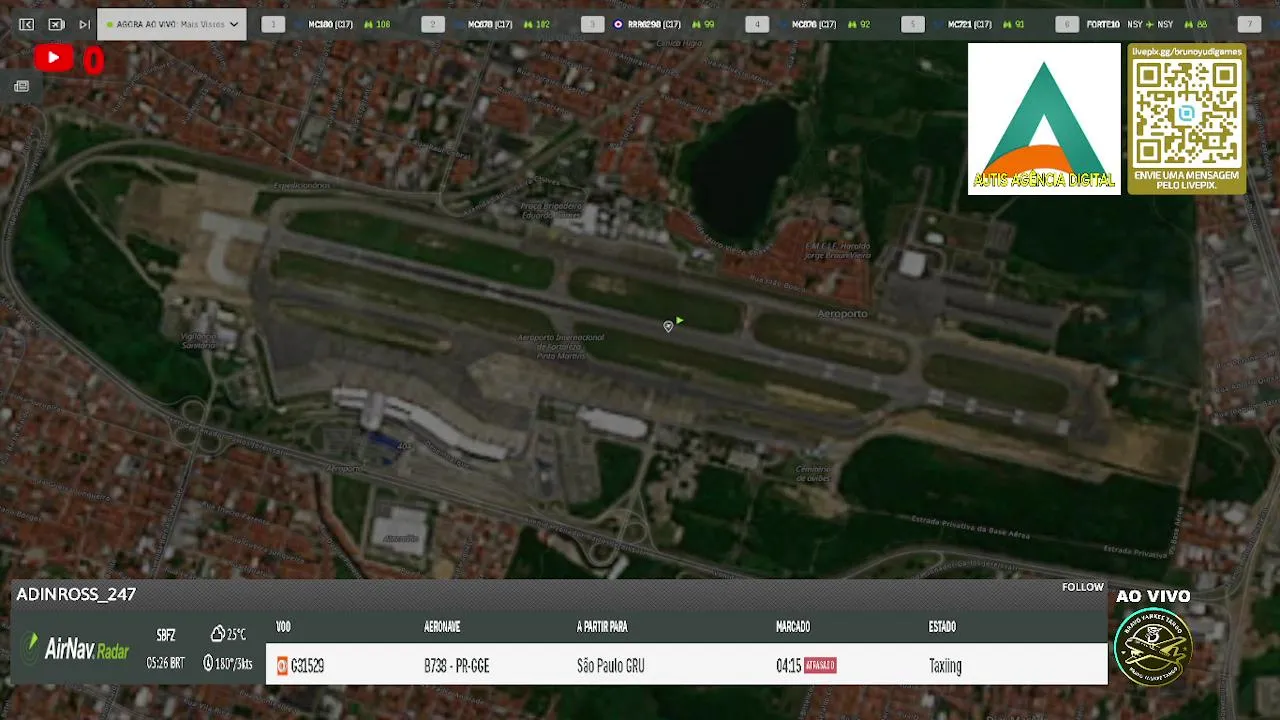Click the red ATRASADO delay badge
This screenshot has height=720, width=1280.
coord(820,665)
